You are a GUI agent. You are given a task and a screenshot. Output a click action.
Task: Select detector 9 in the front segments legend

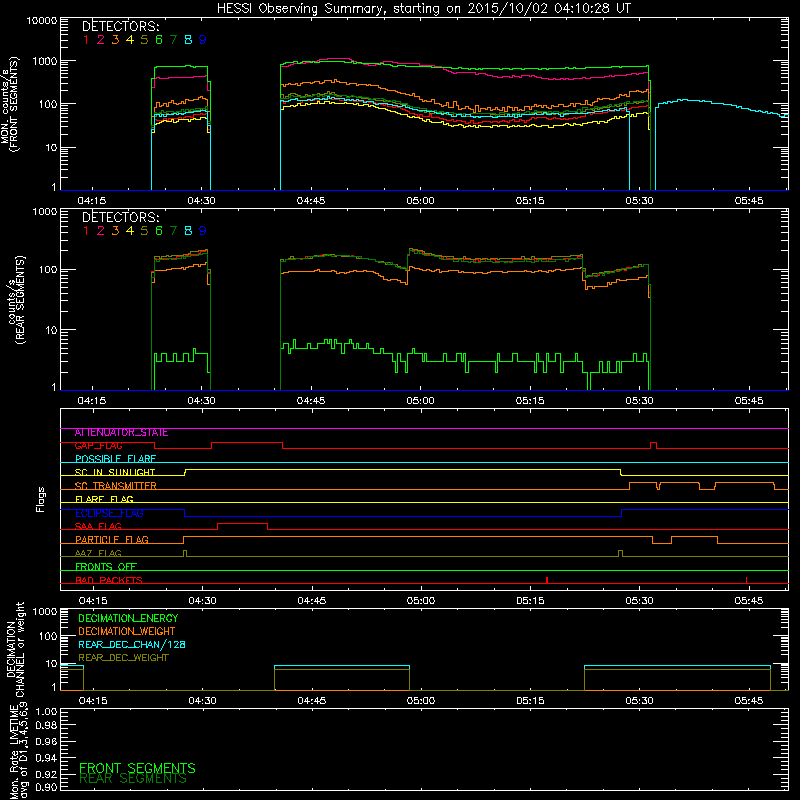203,40
